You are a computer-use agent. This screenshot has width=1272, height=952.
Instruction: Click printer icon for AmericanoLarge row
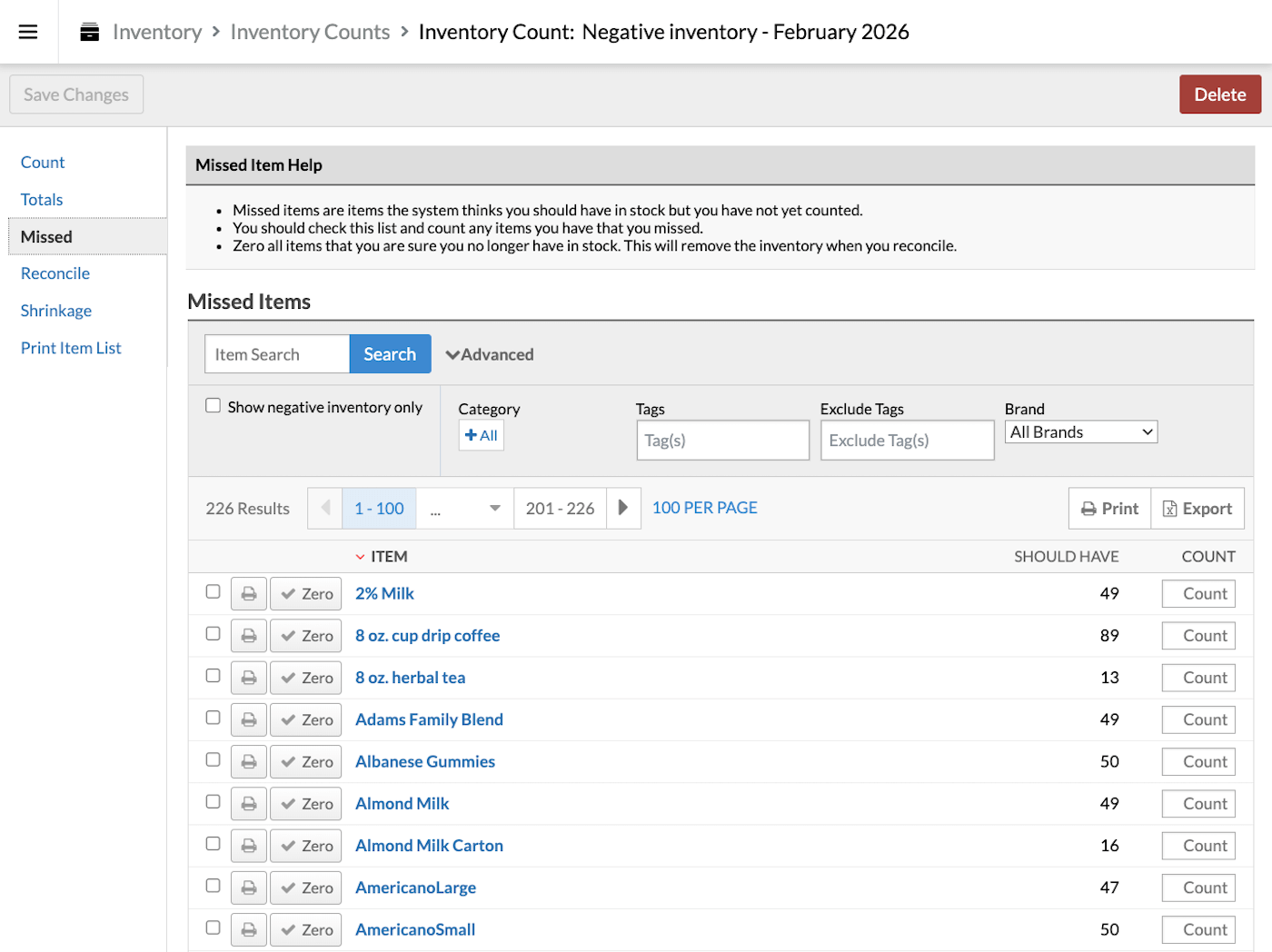pos(248,888)
